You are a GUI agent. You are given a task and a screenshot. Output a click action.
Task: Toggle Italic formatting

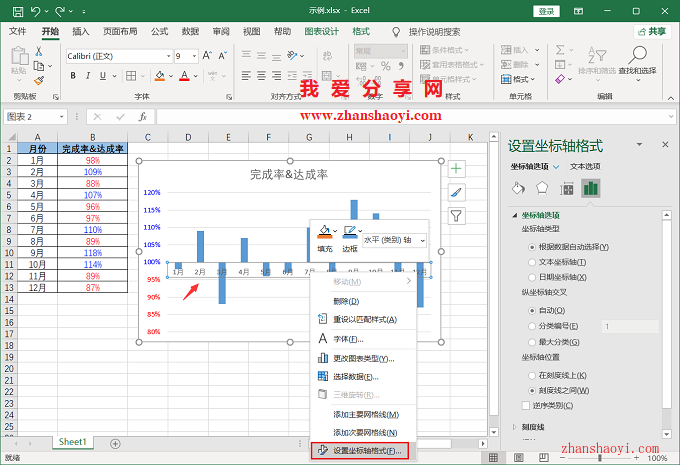pos(88,76)
